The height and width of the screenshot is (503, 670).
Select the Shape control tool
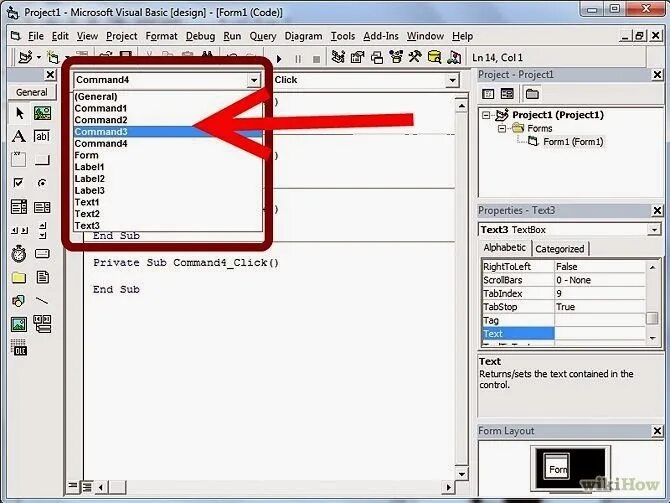pyautogui.click(x=18, y=301)
